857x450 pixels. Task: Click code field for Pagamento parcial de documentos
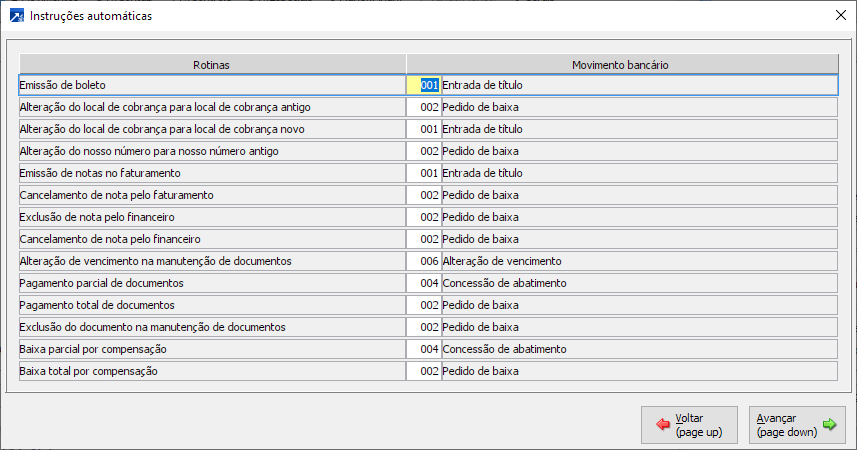point(423,283)
